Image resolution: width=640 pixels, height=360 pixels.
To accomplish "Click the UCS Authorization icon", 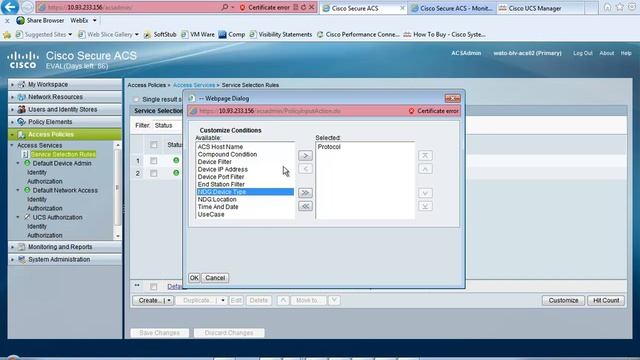I will point(27,217).
